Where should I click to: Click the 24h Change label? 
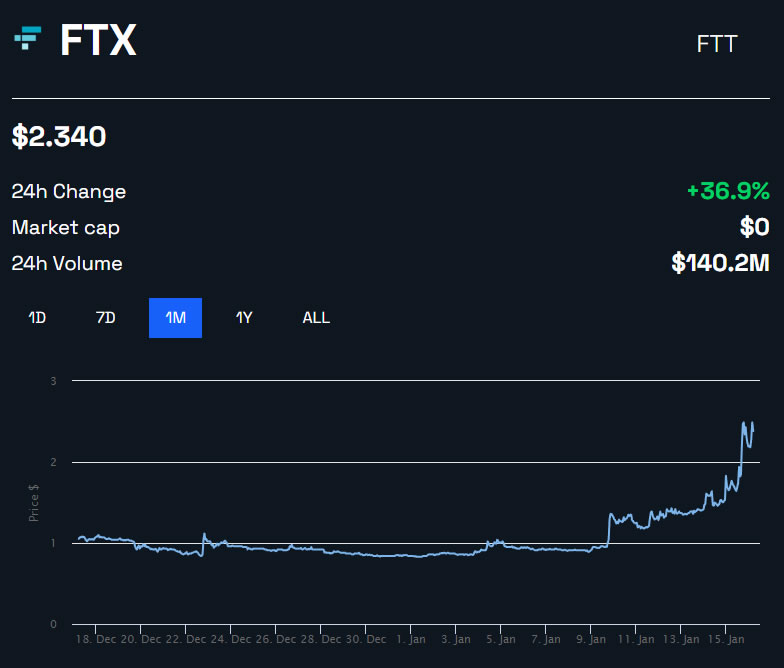coord(69,191)
